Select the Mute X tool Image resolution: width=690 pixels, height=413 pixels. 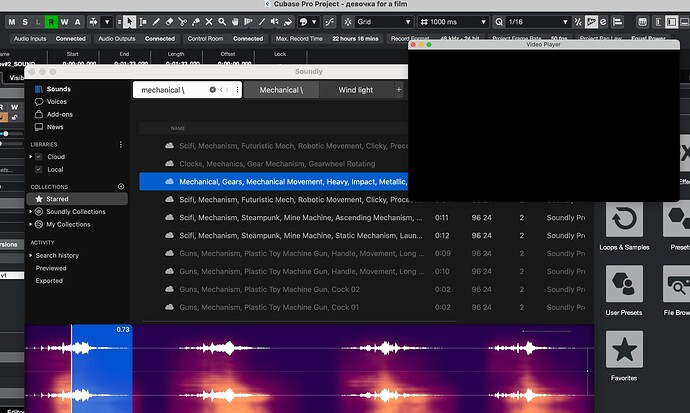coord(209,22)
